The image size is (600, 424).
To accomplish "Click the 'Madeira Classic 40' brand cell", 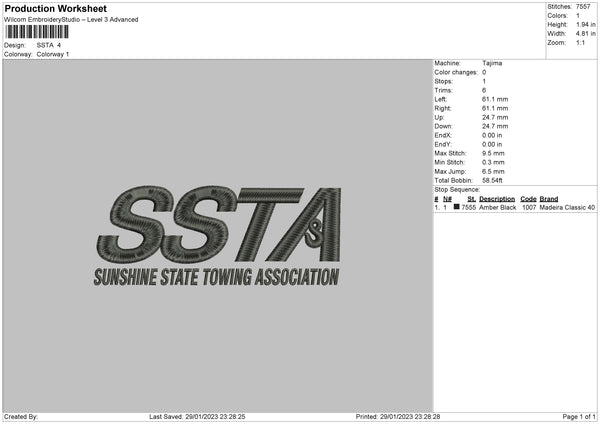I will [x=567, y=207].
